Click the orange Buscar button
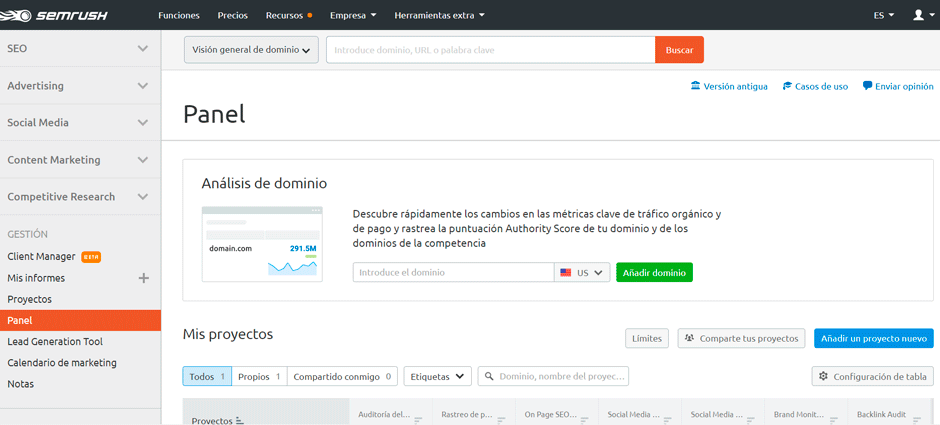Image resolution: width=940 pixels, height=425 pixels. [679, 50]
